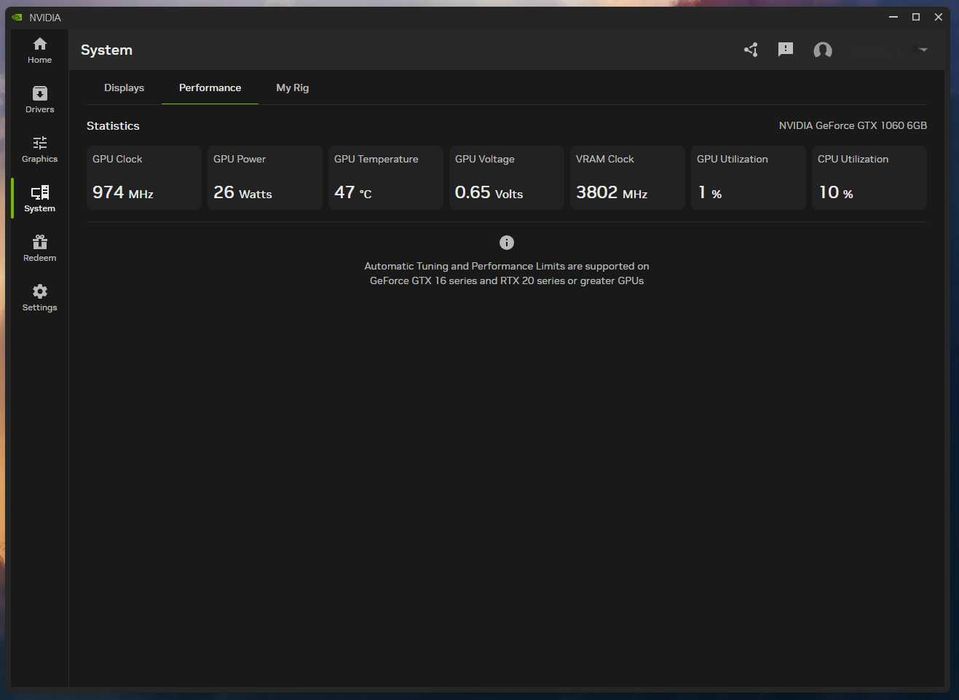Screen dimensions: 959x700
Task: Click the GPU Utilization 1 % card
Action: pyautogui.click(x=748, y=178)
